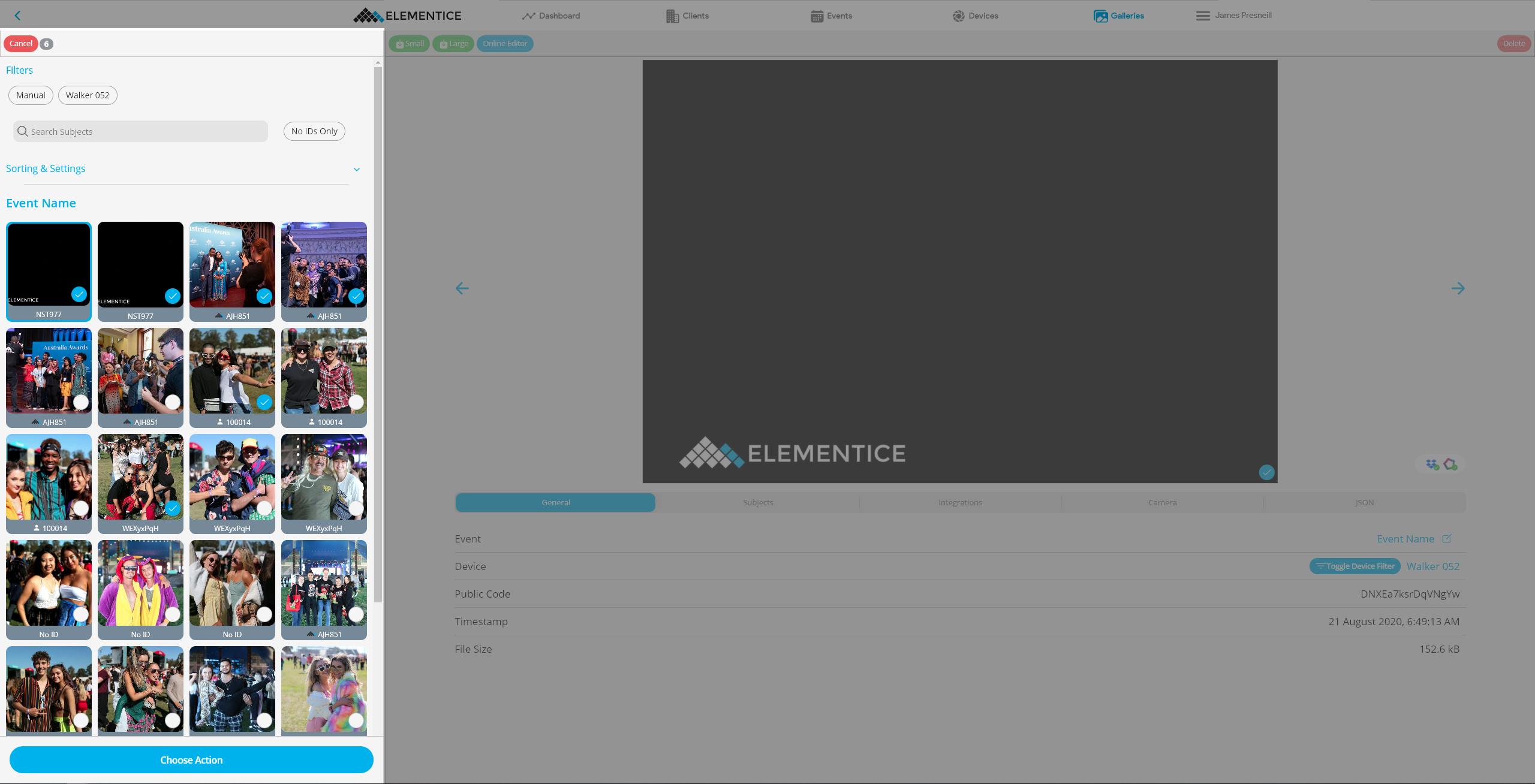Click the Choose Action button
The height and width of the screenshot is (784, 1535).
191,760
